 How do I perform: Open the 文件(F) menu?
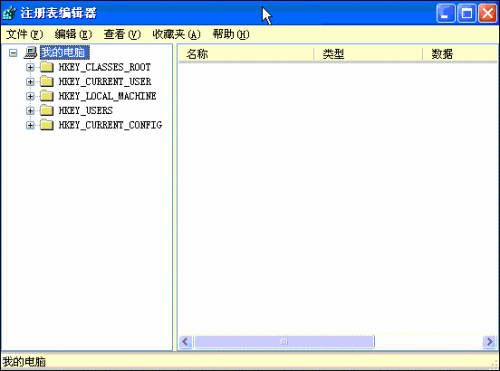pos(25,34)
